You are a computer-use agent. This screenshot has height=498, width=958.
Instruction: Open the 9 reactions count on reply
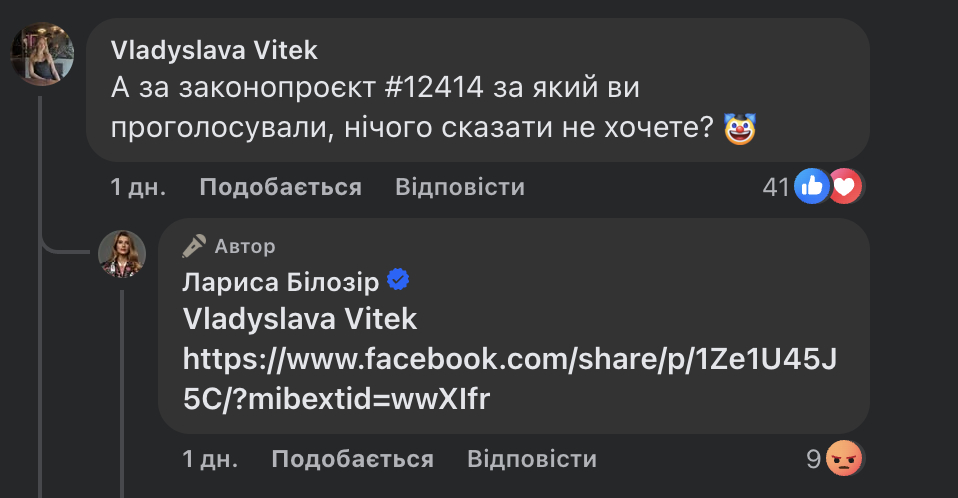tap(813, 459)
